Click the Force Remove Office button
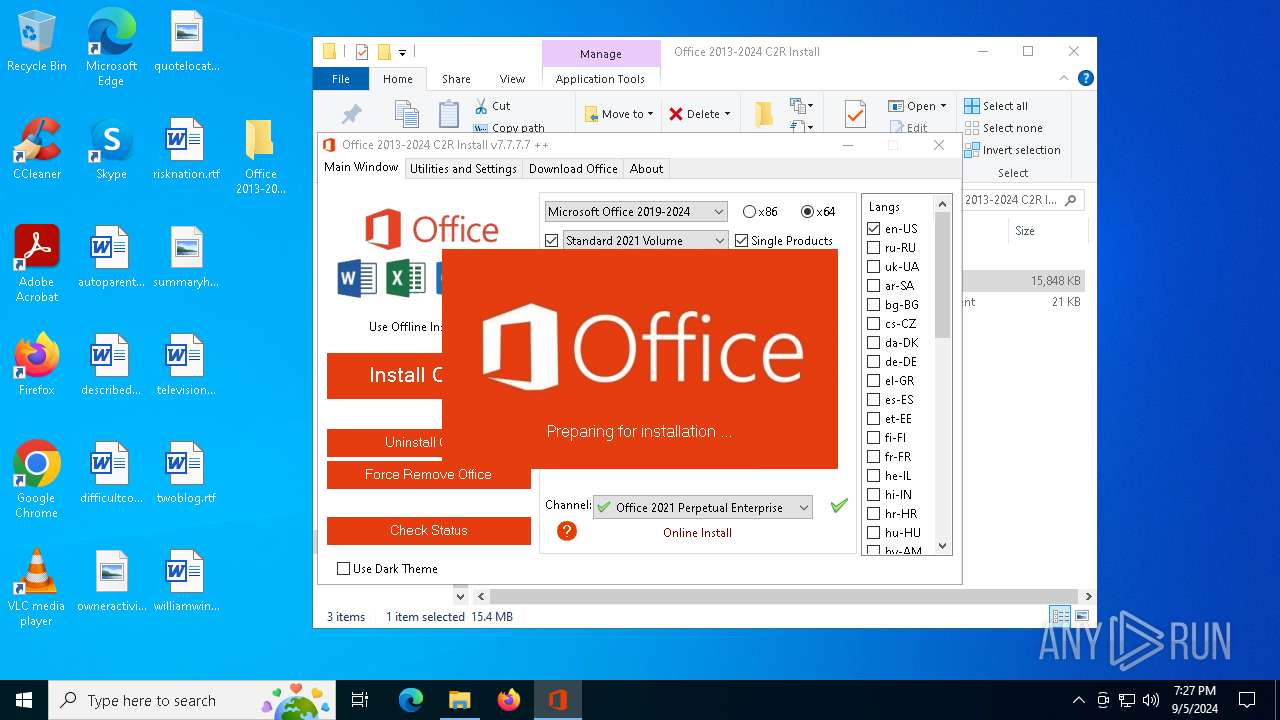The width and height of the screenshot is (1280, 720). coord(428,474)
